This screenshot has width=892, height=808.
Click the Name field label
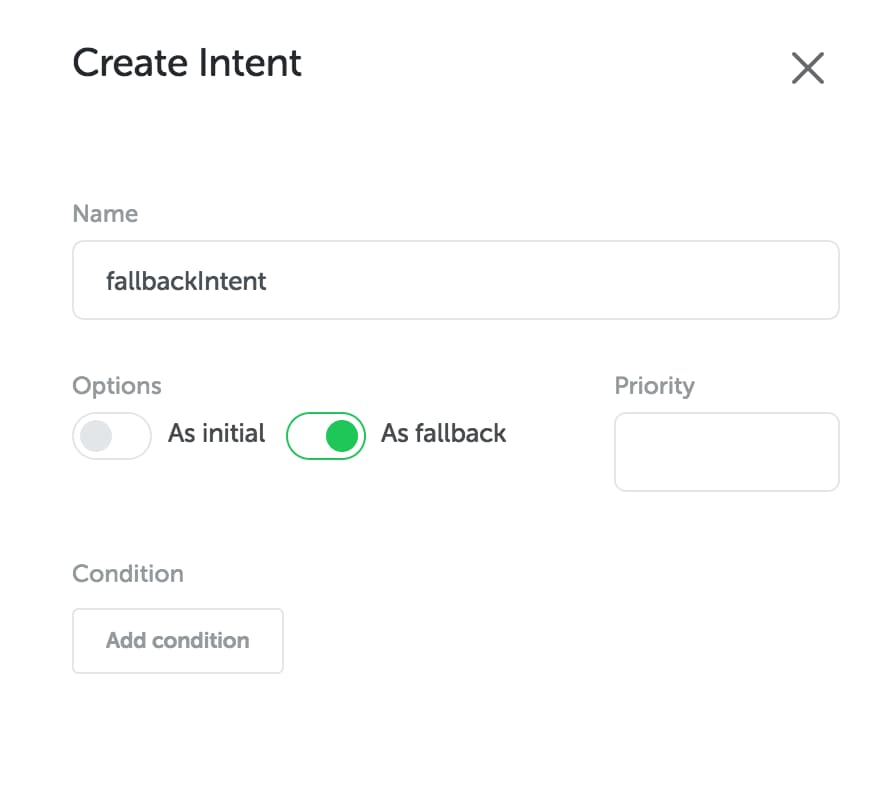(105, 214)
